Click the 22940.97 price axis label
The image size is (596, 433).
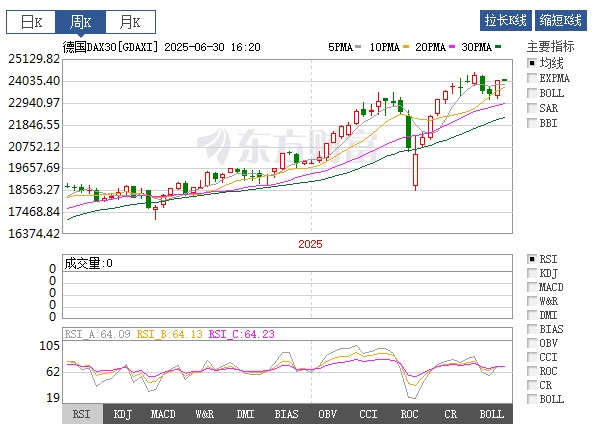click(34, 103)
